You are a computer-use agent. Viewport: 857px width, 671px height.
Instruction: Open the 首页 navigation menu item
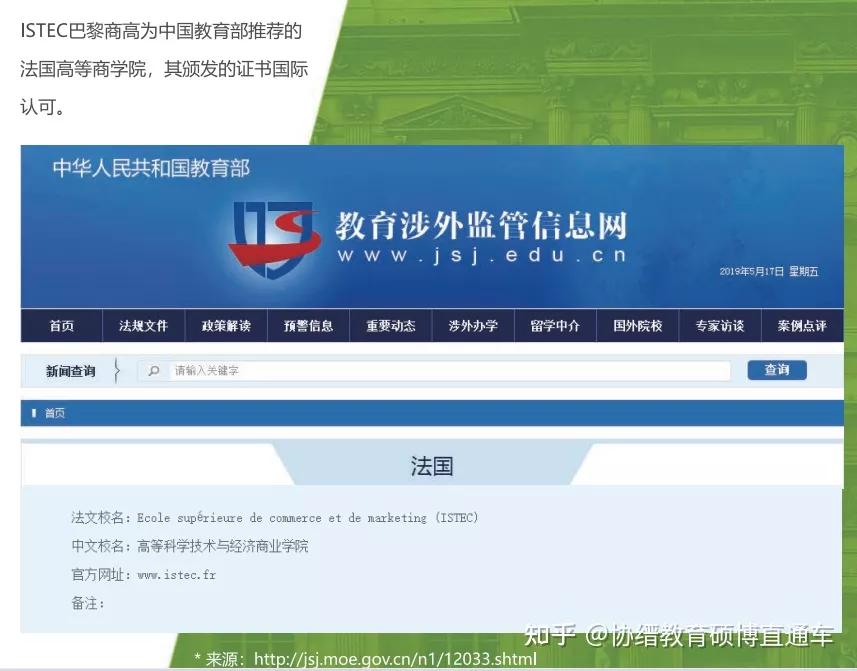click(x=60, y=325)
